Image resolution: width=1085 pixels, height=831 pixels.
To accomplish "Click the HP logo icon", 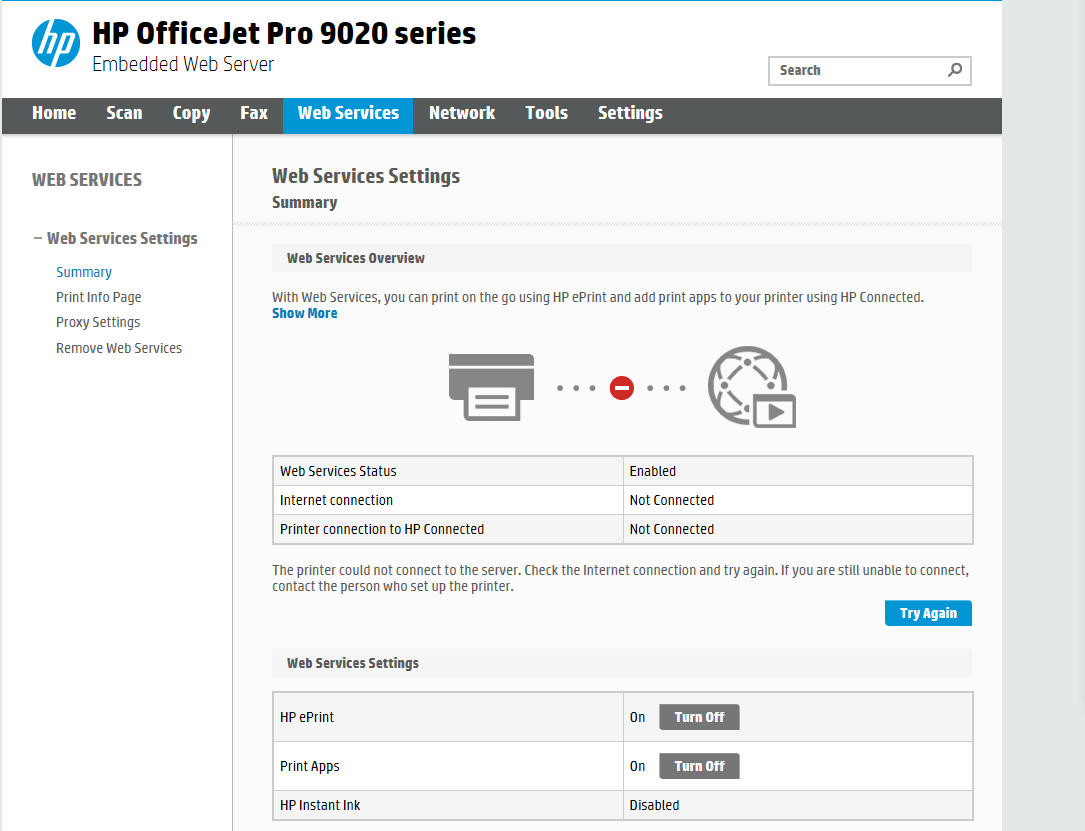I will (x=56, y=43).
